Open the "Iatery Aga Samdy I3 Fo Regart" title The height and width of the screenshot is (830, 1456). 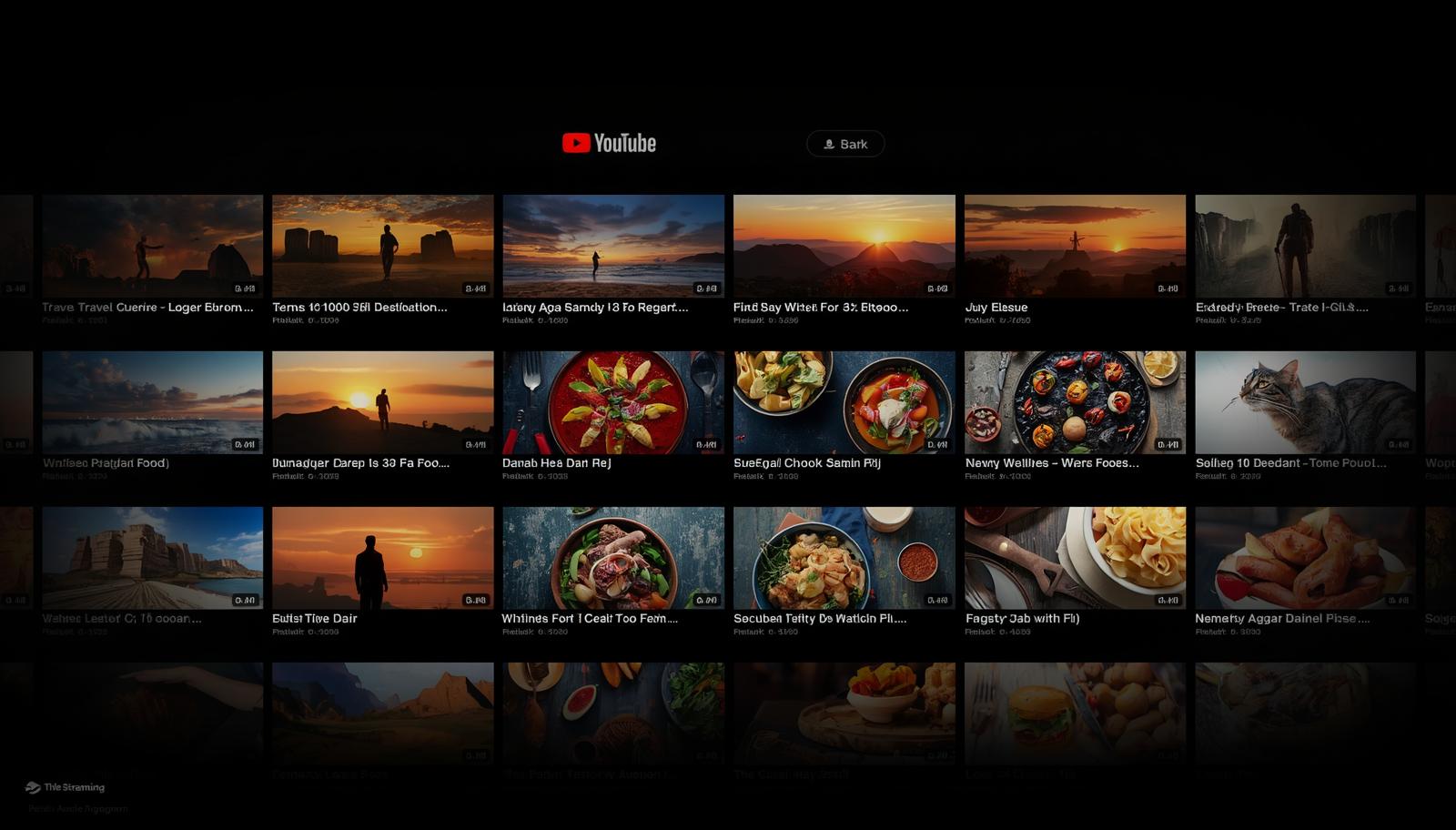pos(595,308)
